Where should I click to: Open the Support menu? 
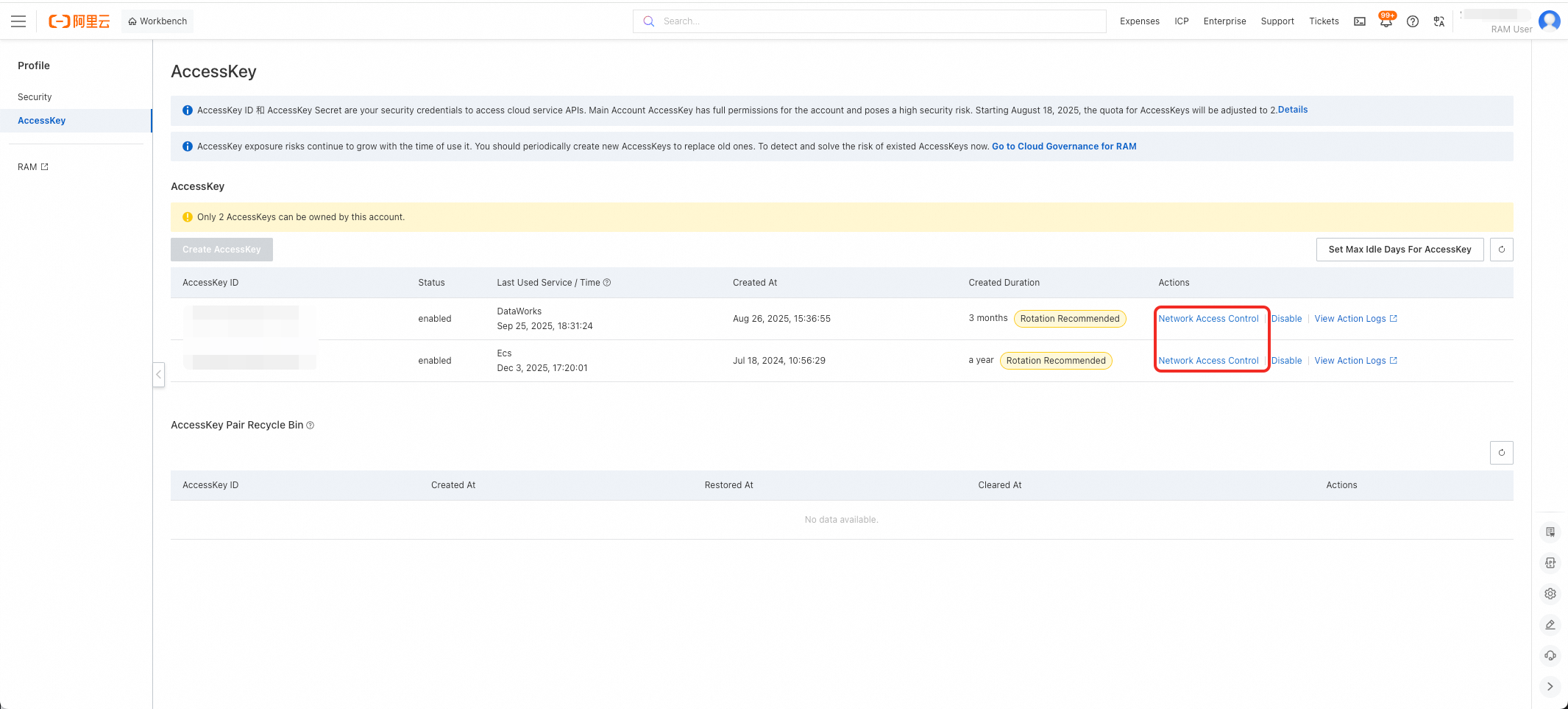[x=1277, y=21]
